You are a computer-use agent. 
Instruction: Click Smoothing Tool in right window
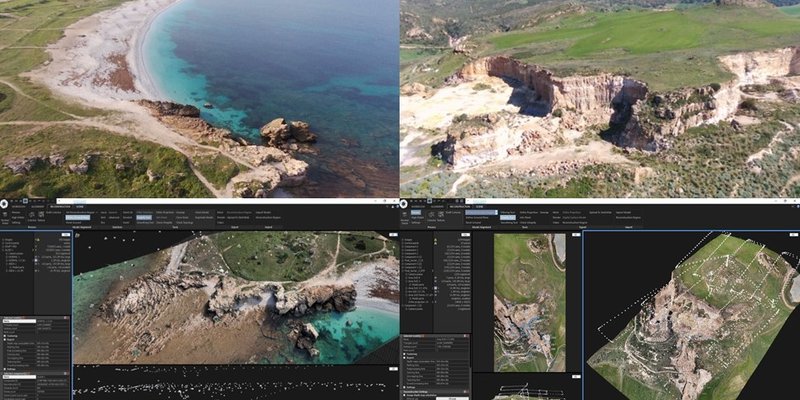[x=509, y=222]
